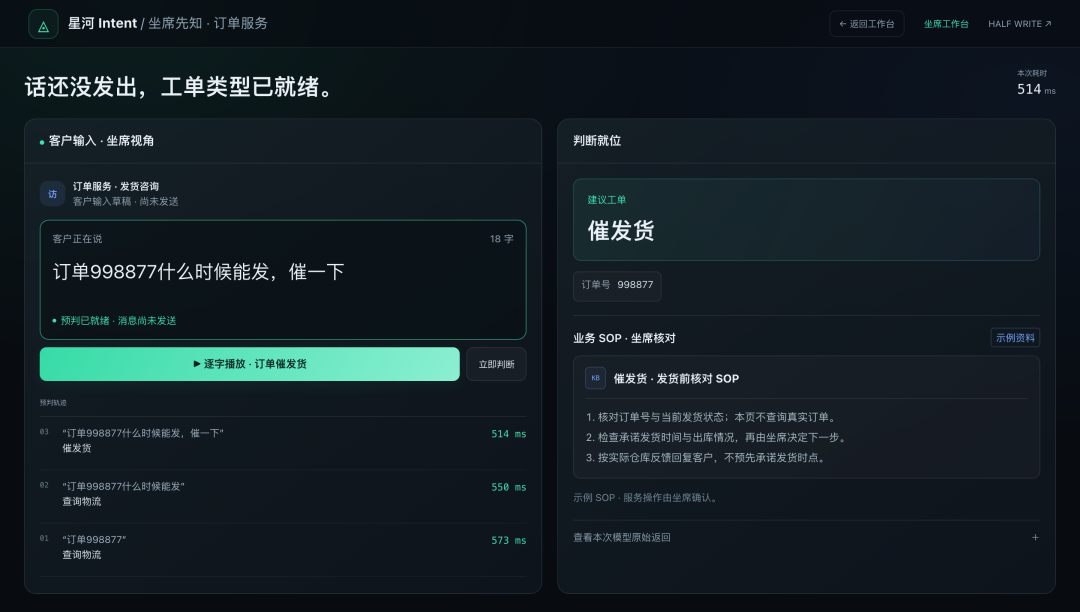
Task: Click the 预判已就绪 · 消息尚未发送 status
Action: pyautogui.click(x=114, y=321)
